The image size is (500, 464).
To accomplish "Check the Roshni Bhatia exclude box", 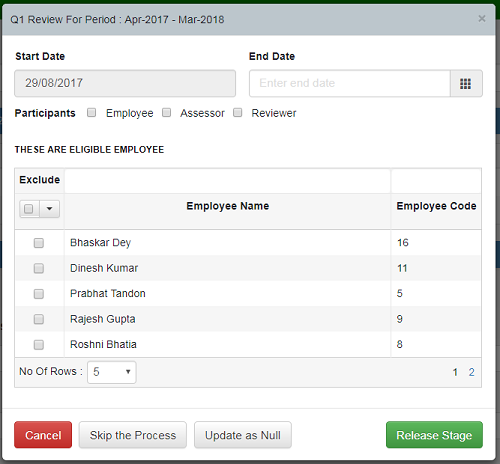I will [39, 345].
